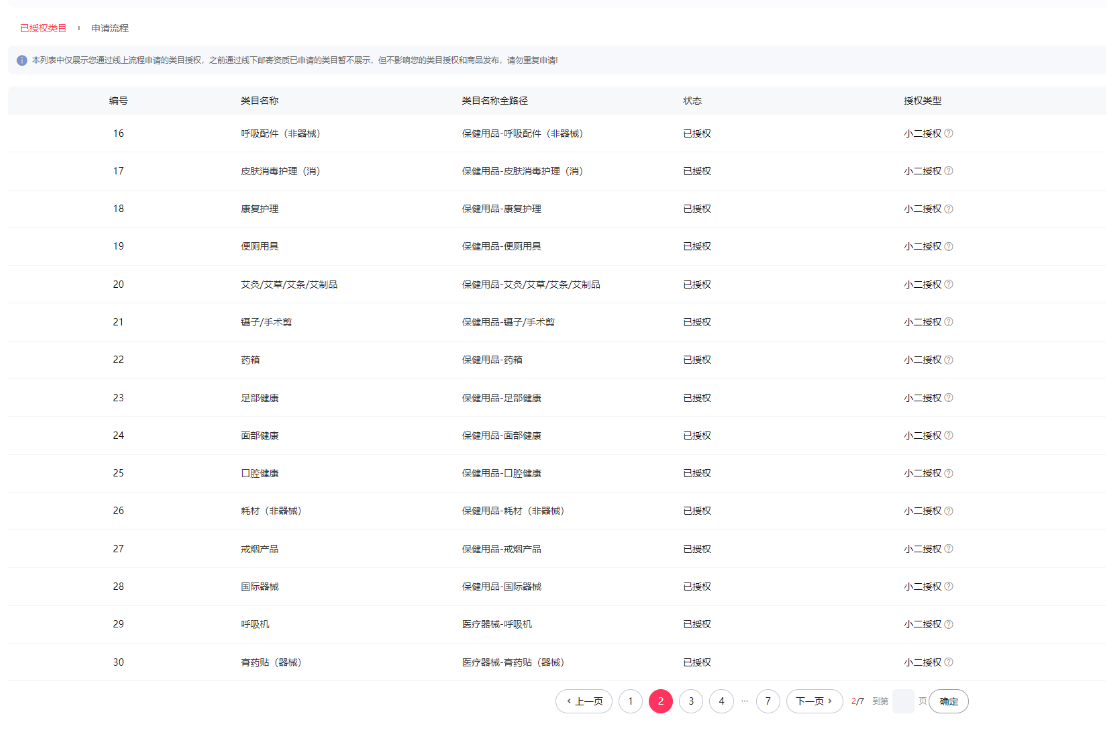Click help icon for 呼吸机 row authorization
The height and width of the screenshot is (729, 1106).
[949, 624]
